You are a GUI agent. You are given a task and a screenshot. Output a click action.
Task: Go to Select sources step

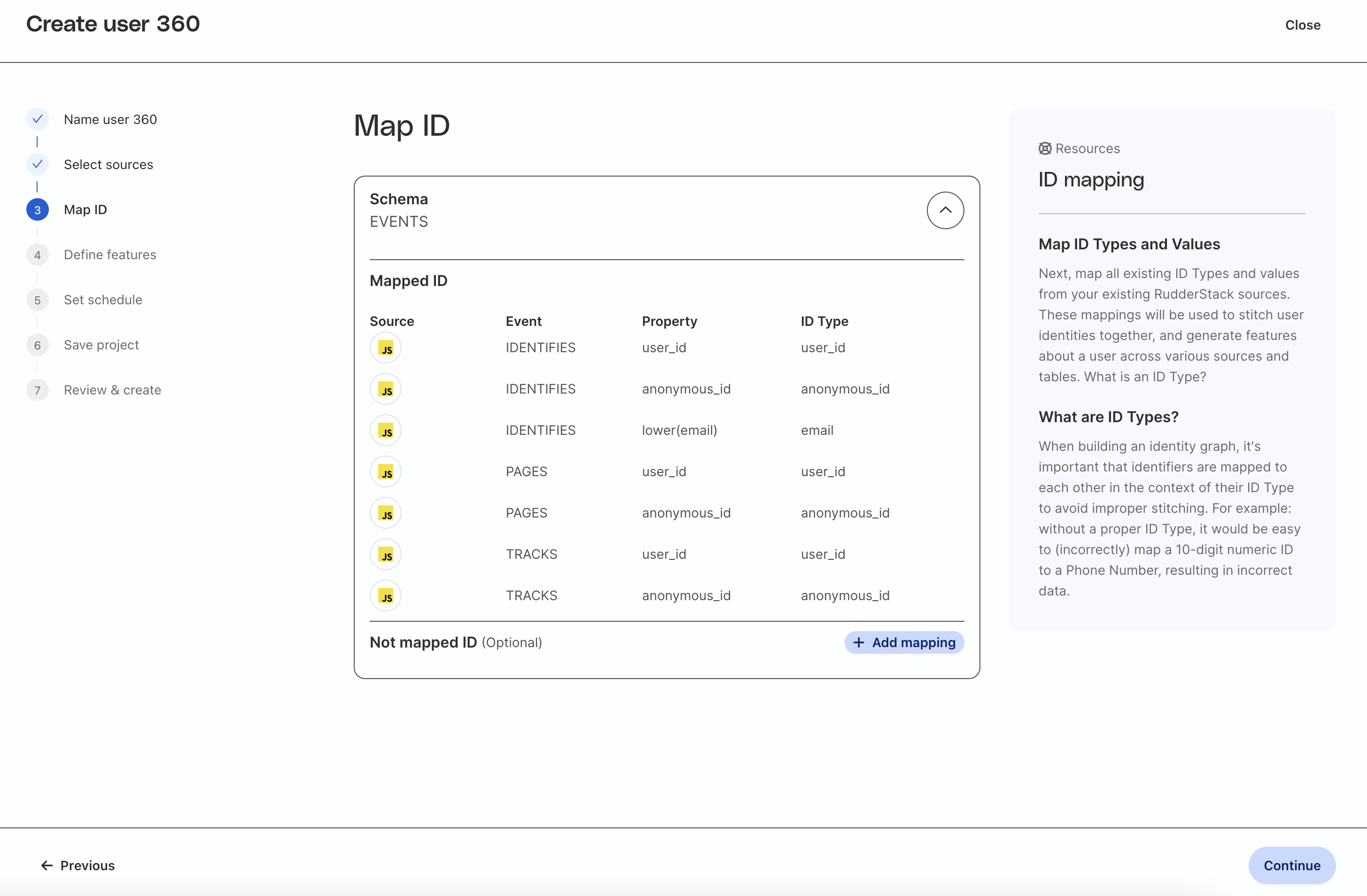pyautogui.click(x=109, y=165)
